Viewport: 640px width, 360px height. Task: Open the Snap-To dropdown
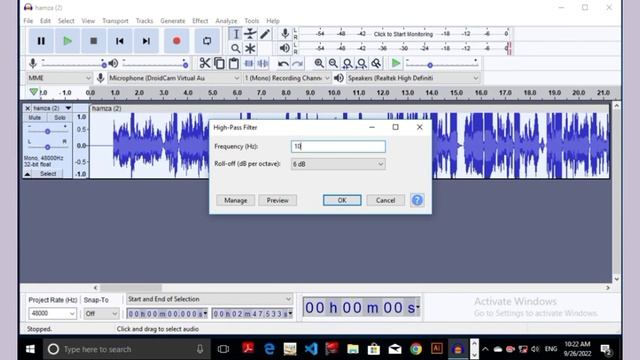coord(101,313)
